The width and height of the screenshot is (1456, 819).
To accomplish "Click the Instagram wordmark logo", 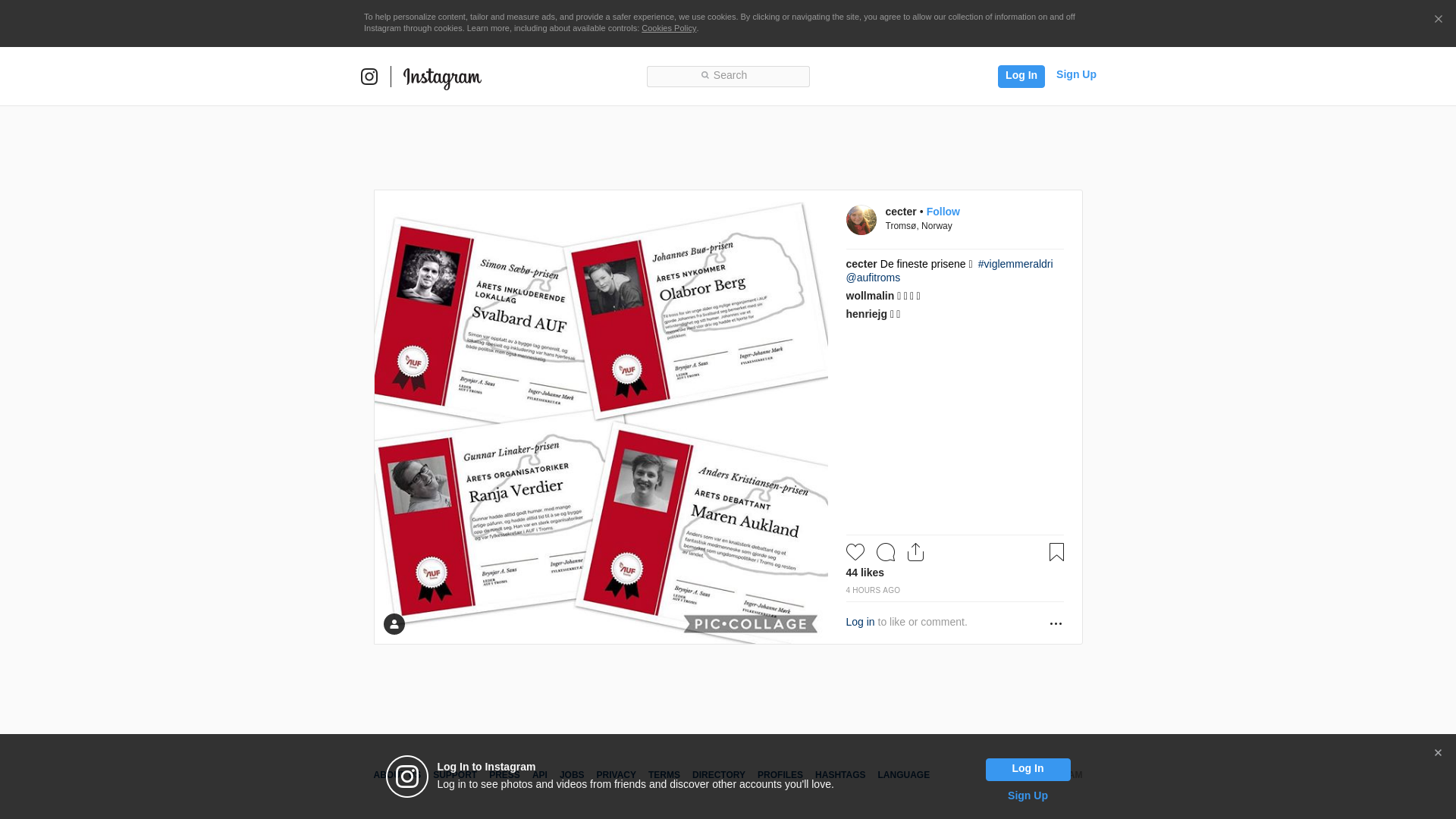I will point(442,77).
